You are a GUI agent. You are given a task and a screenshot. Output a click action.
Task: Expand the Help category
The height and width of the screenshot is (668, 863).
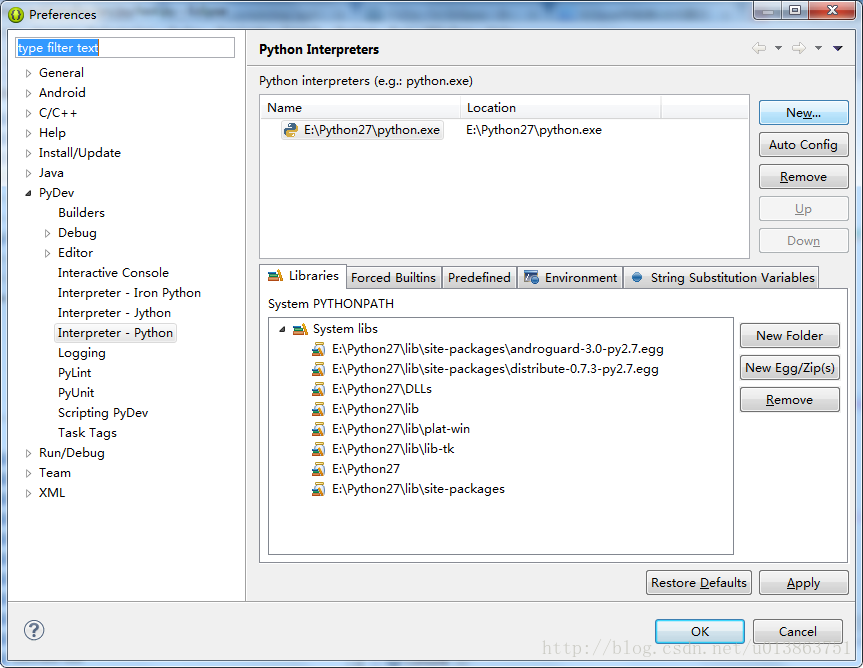tap(28, 133)
